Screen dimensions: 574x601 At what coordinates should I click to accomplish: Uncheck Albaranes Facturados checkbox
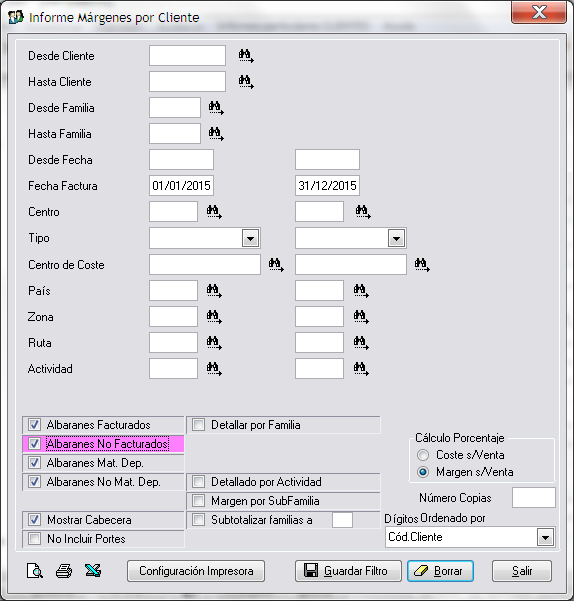34,425
